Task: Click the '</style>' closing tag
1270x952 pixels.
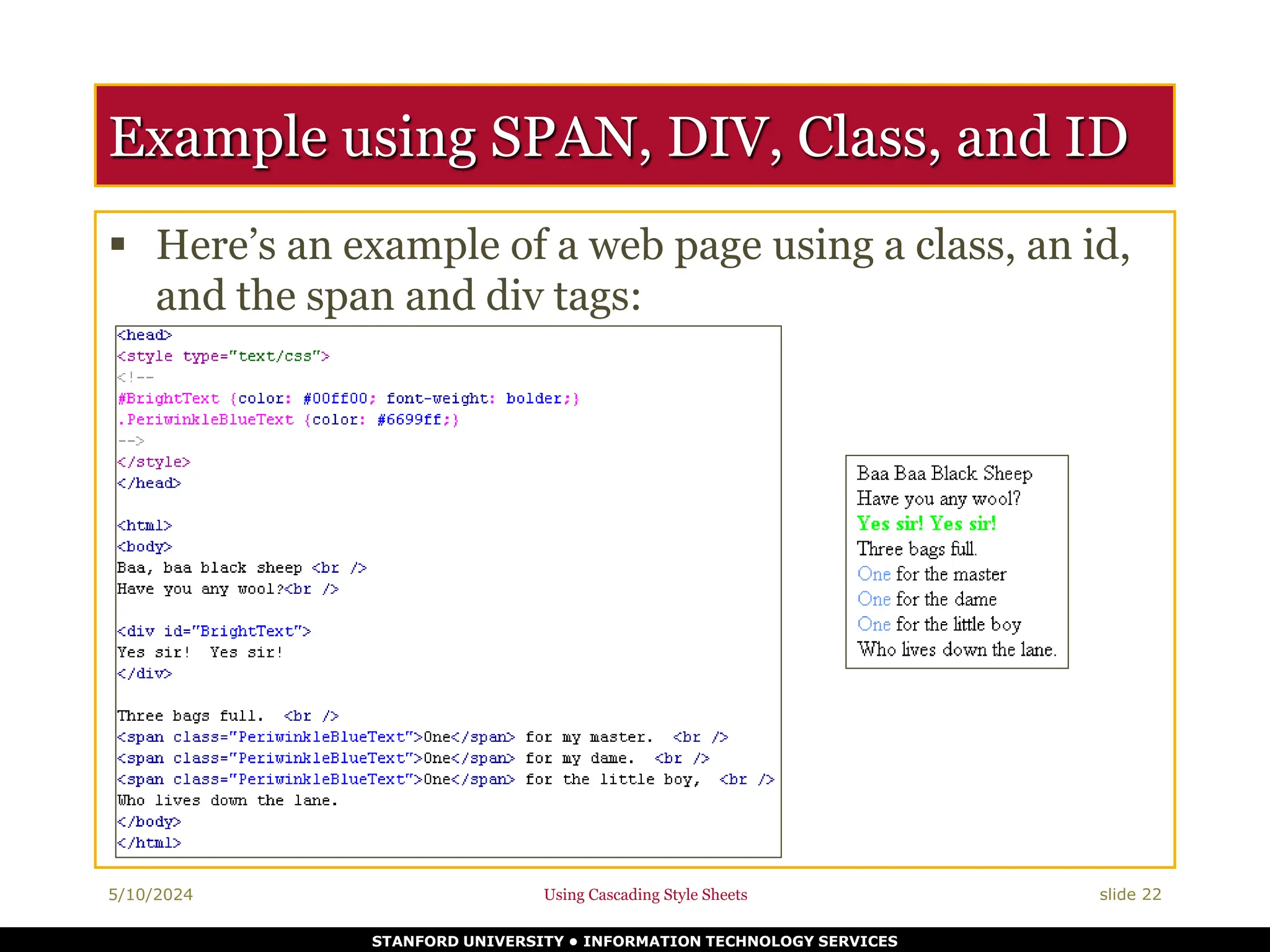Action: (154, 462)
